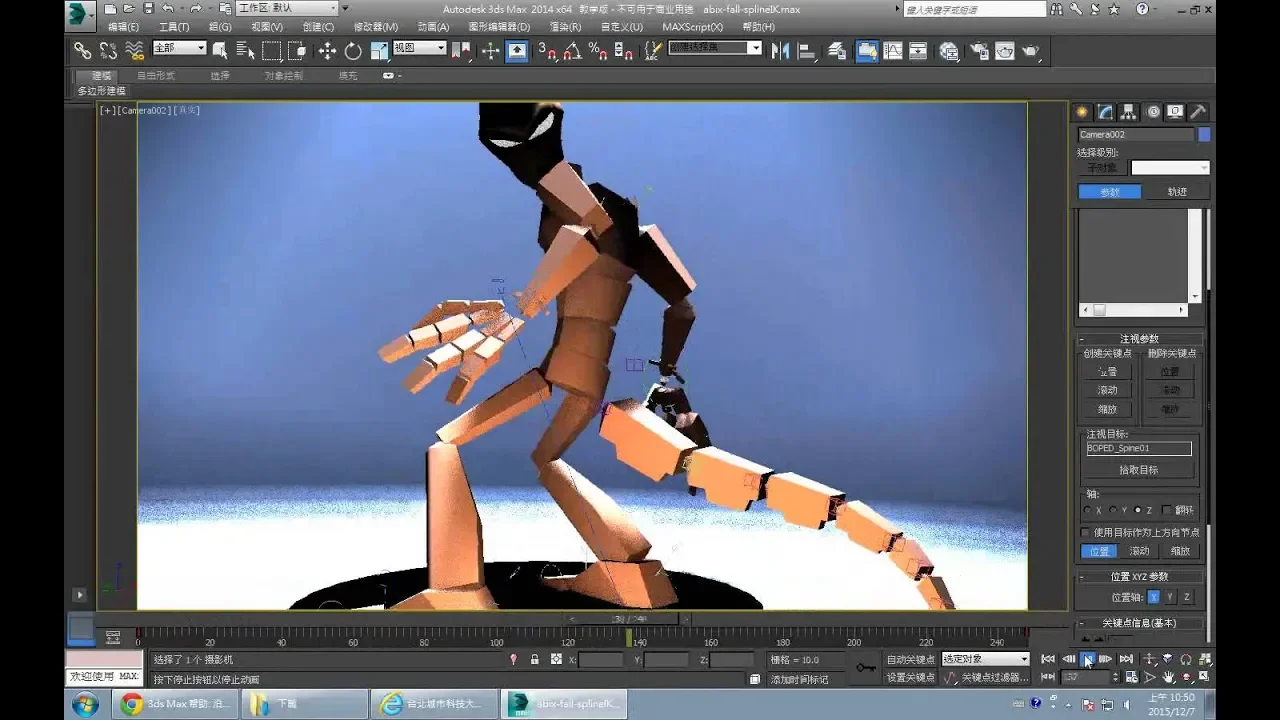Enable the 翻转 flip checkbox
The height and width of the screenshot is (720, 1280).
1167,510
